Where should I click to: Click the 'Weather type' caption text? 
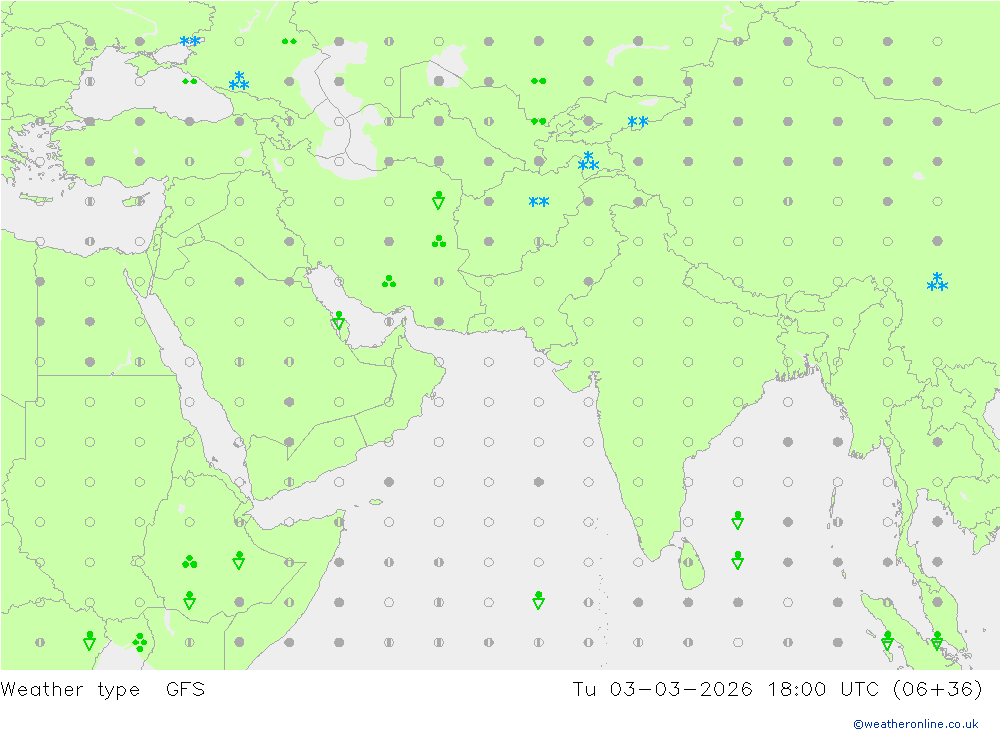70,690
